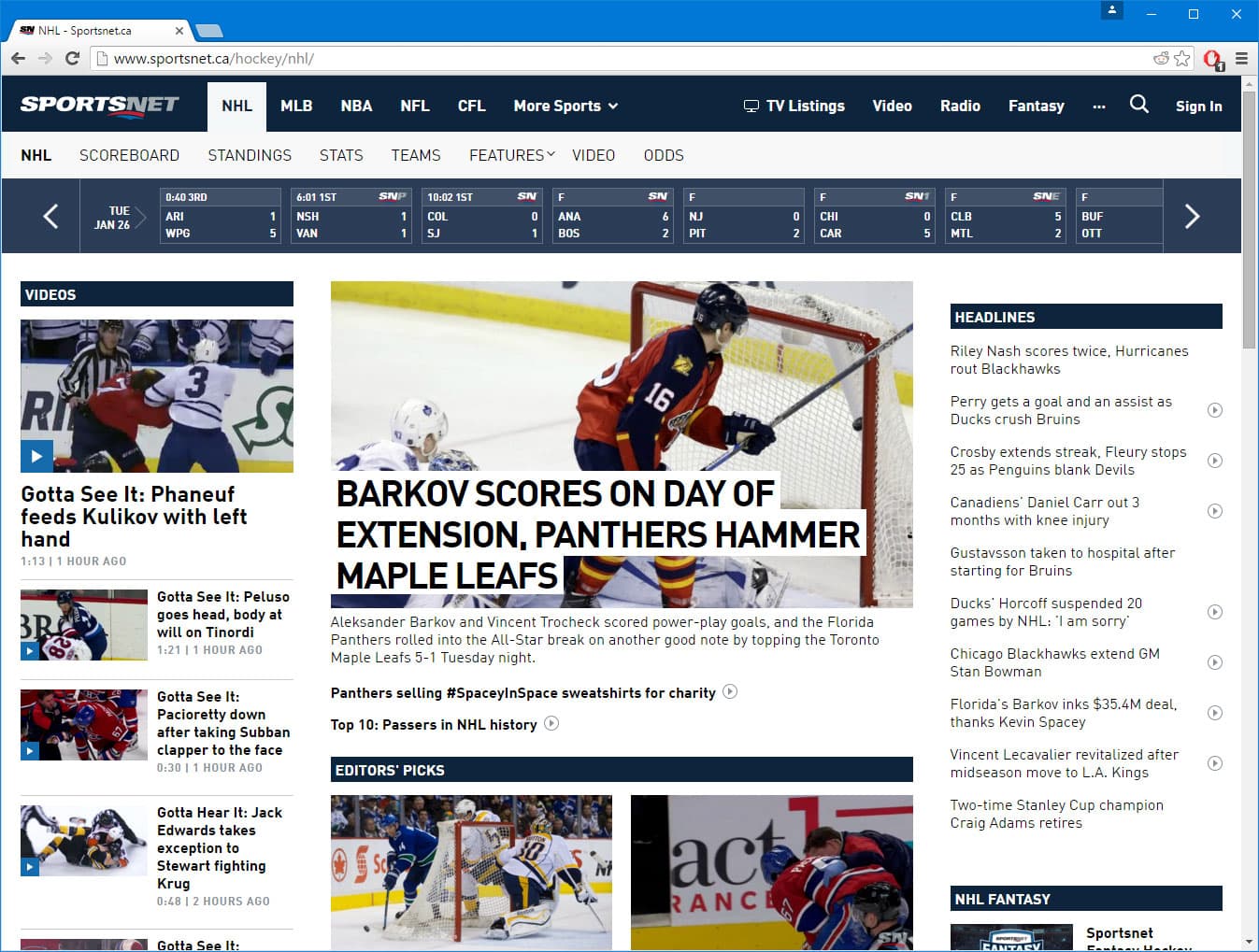The height and width of the screenshot is (952, 1259).
Task: Go to the STANDINGS page
Action: point(250,155)
